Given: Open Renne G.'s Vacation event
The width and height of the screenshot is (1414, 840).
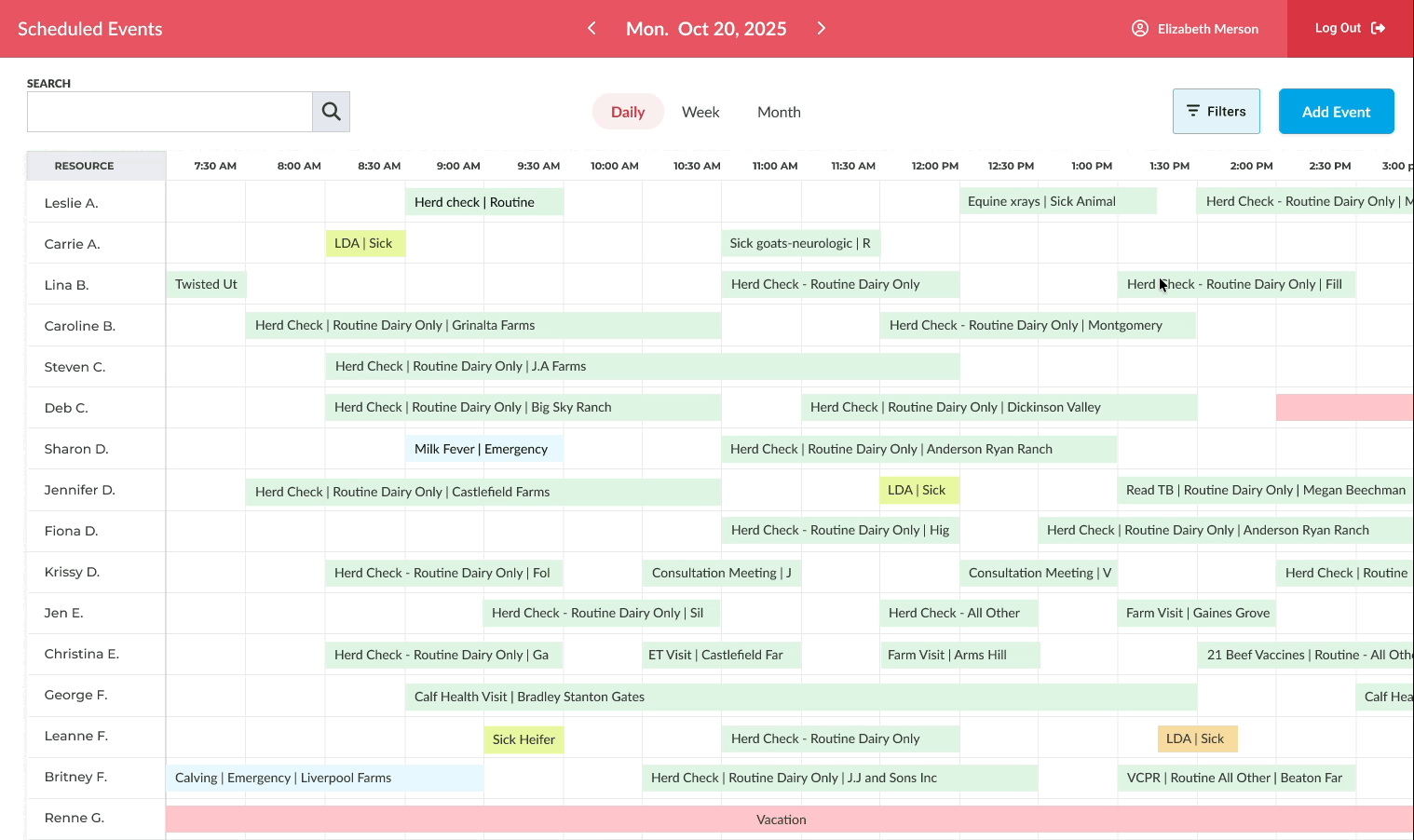Looking at the screenshot, I should 782,819.
